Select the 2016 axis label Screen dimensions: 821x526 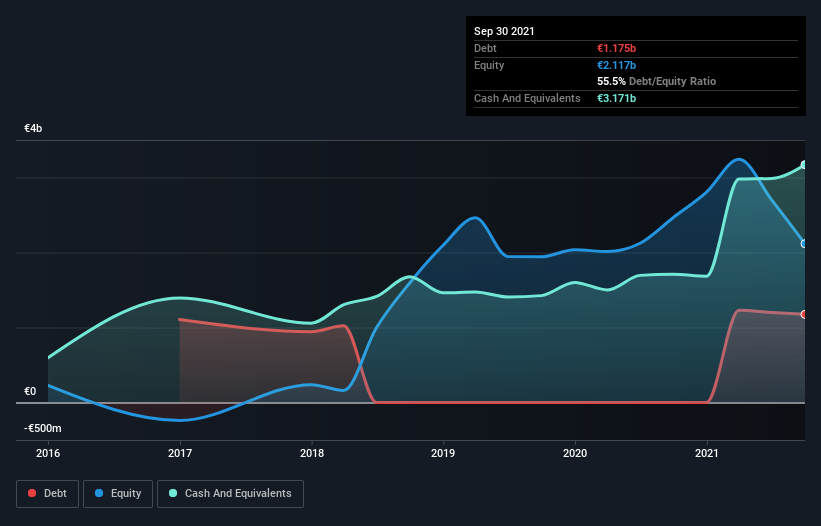(x=48, y=453)
